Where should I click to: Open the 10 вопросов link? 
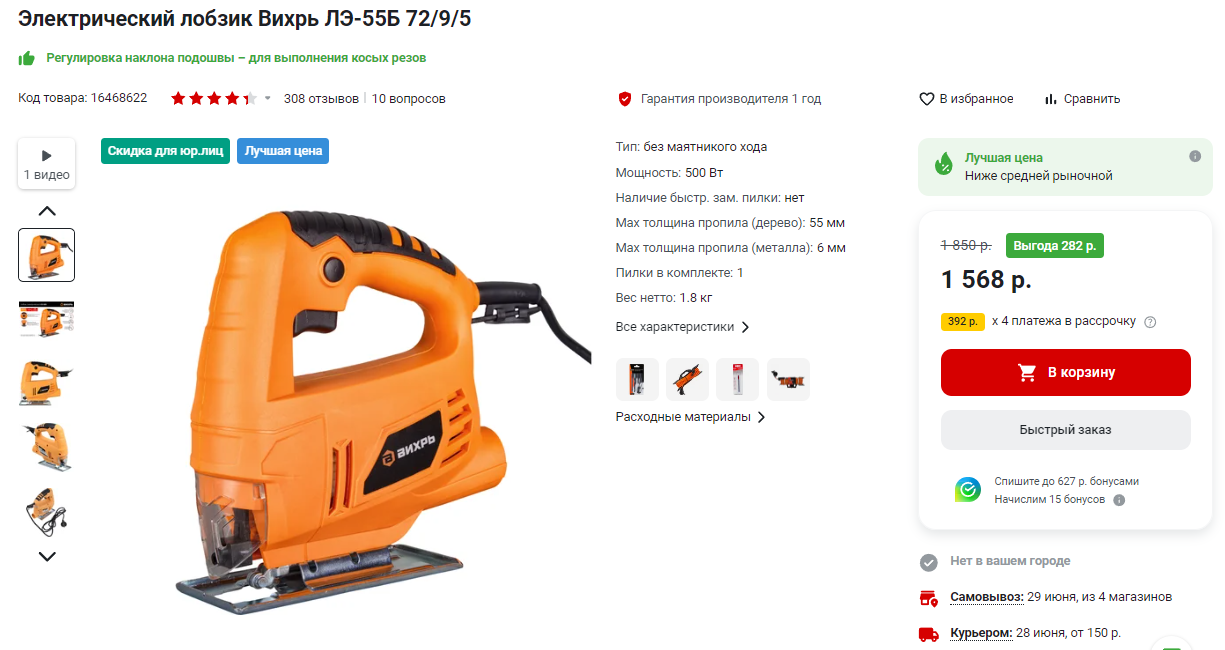(x=409, y=99)
